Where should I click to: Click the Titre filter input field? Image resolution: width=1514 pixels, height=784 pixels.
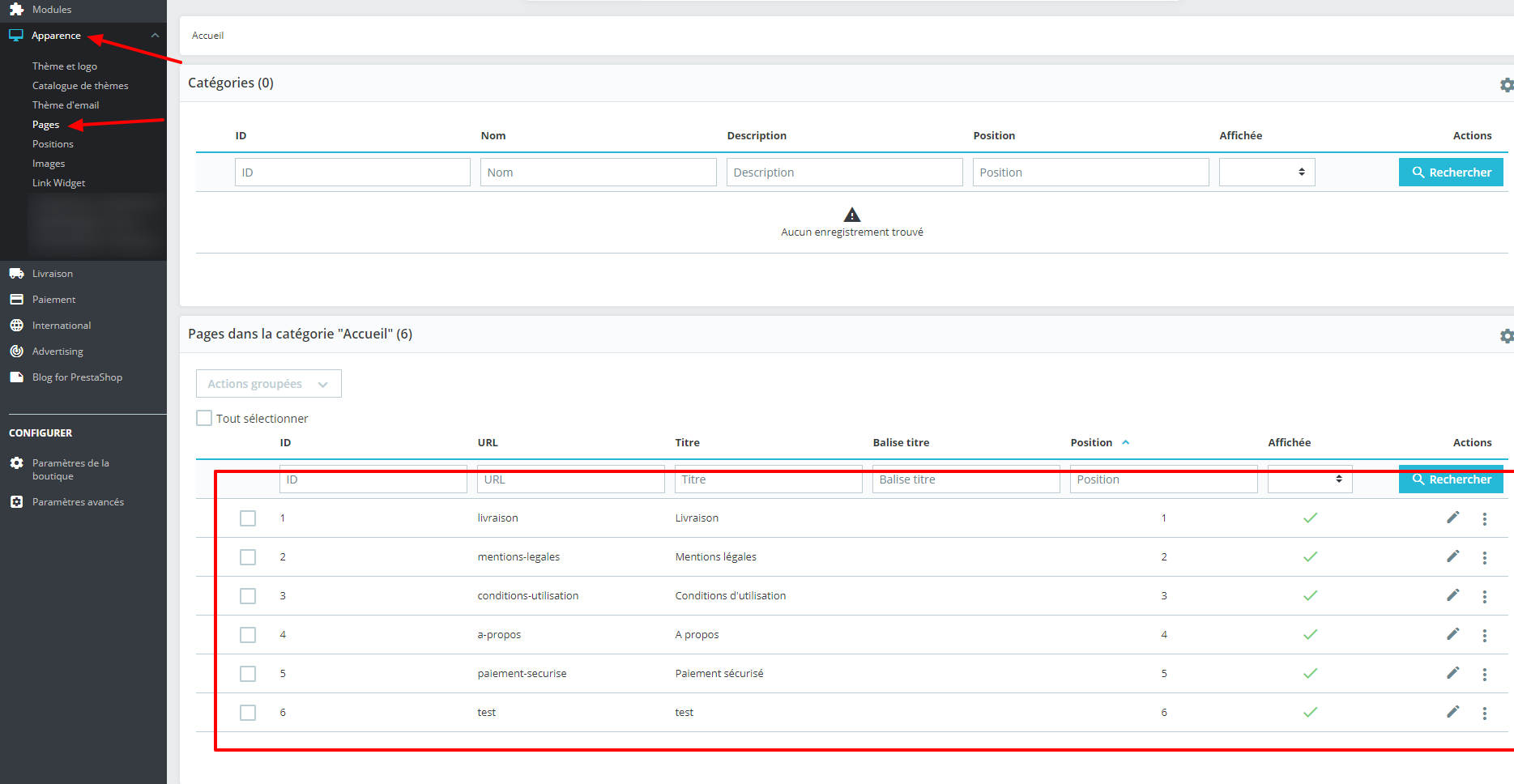768,479
